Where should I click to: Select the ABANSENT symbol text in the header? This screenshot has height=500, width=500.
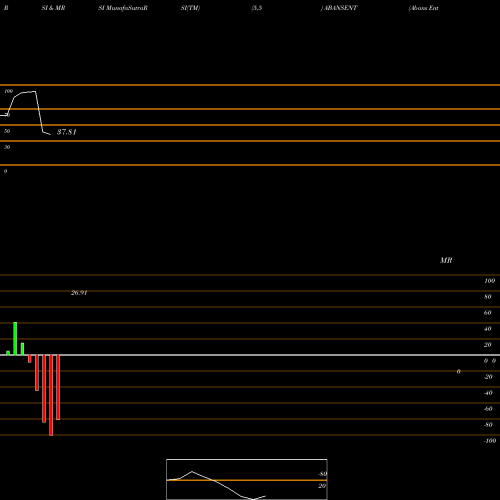(340, 8)
